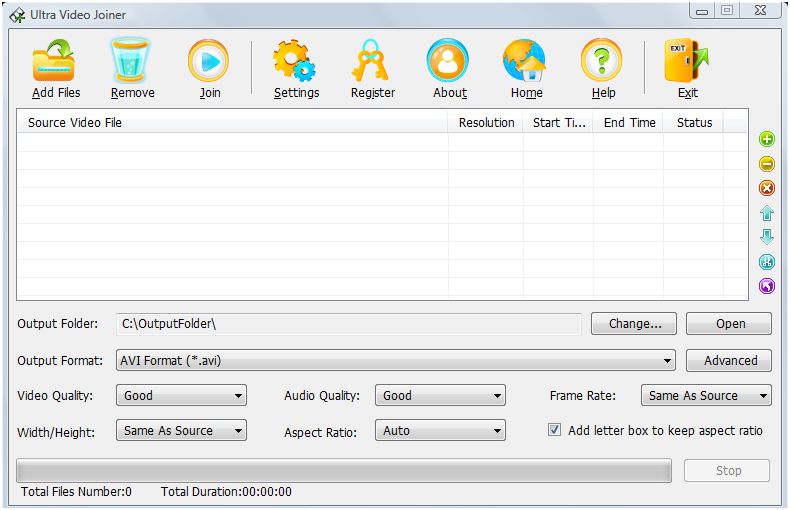The width and height of the screenshot is (790, 510).
Task: Click red X clear list side icon
Action: click(767, 188)
